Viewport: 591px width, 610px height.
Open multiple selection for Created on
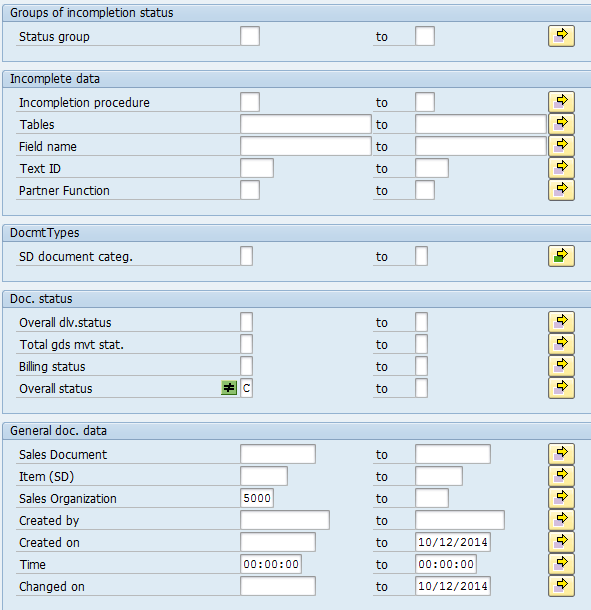point(561,542)
